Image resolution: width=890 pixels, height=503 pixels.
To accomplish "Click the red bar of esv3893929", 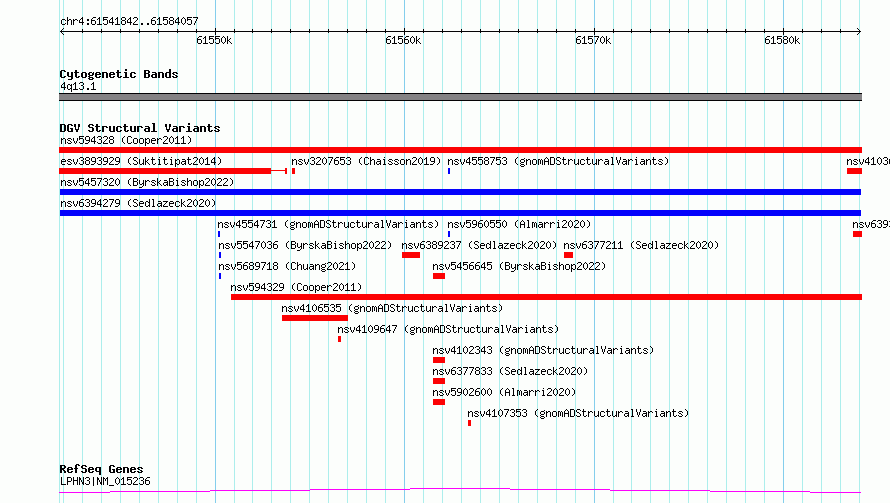I will 165,171.
